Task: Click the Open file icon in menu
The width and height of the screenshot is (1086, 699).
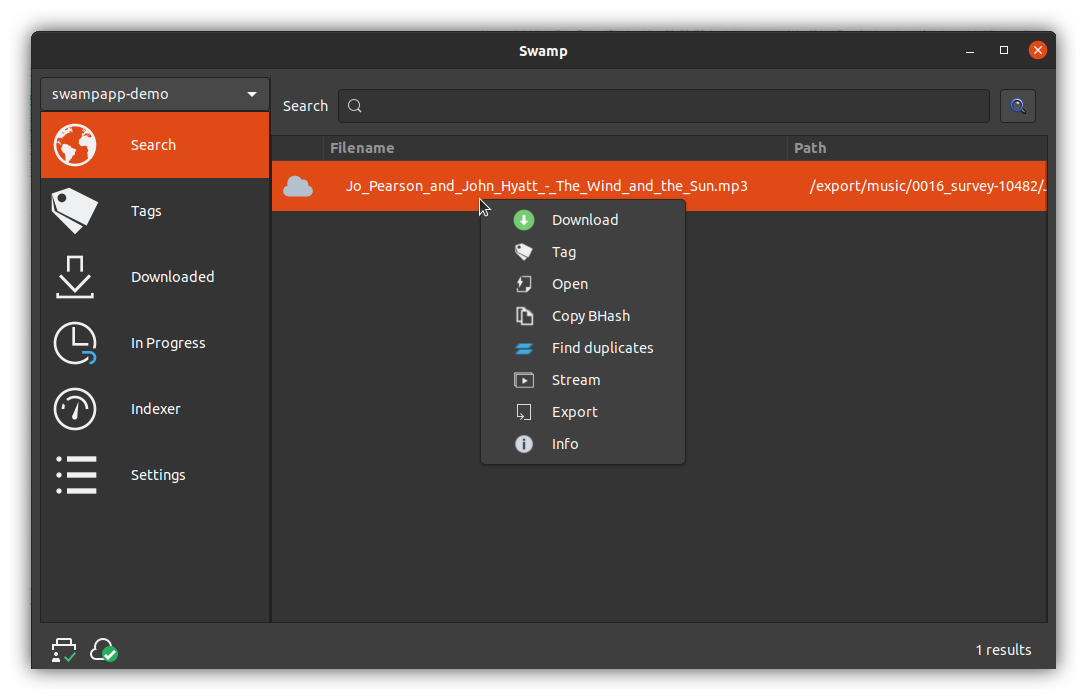Action: [524, 284]
